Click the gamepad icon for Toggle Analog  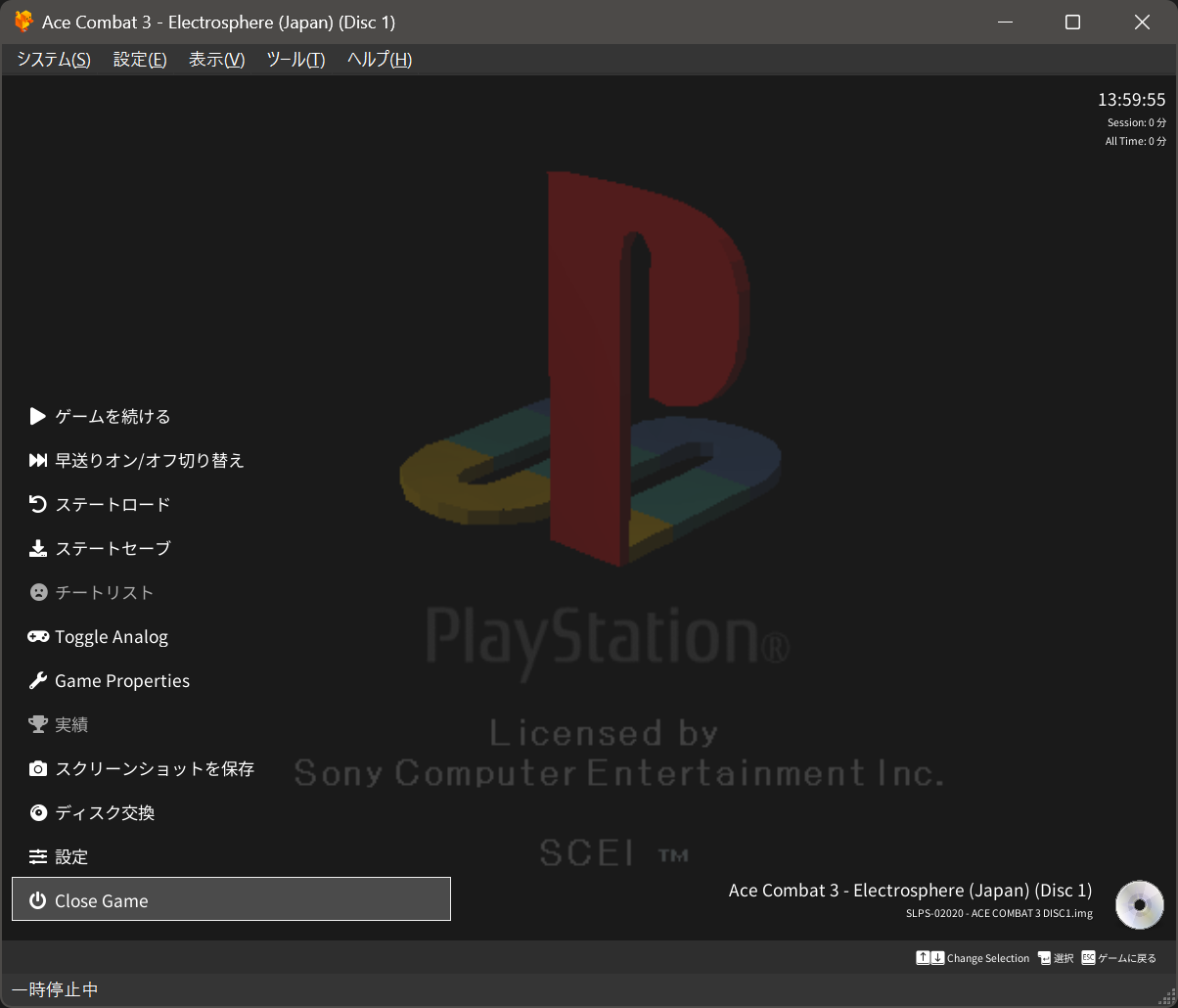pyautogui.click(x=38, y=637)
